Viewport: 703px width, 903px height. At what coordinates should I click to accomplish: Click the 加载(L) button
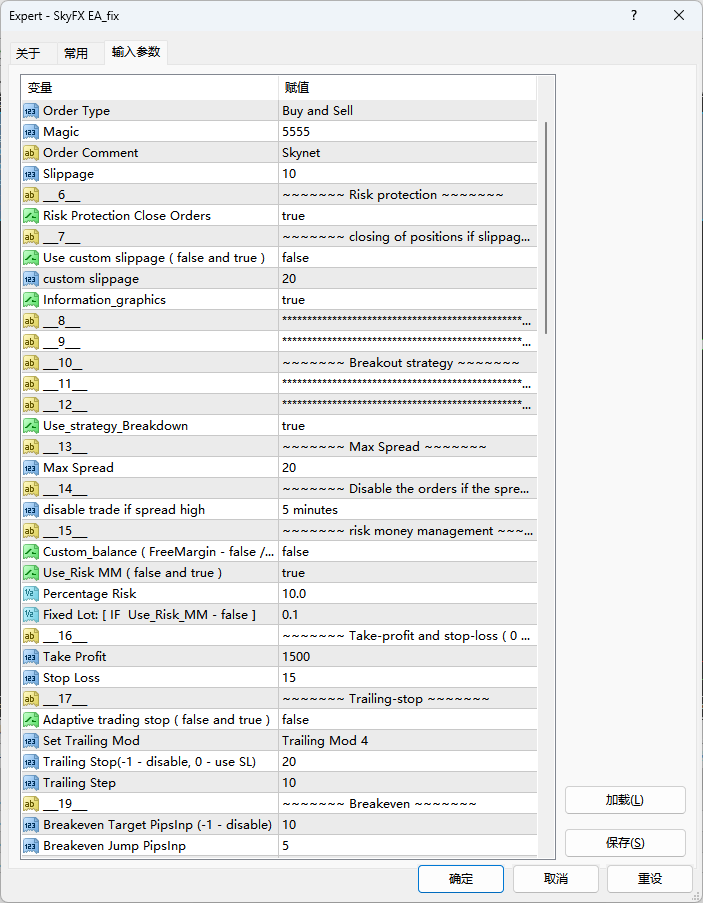click(625, 800)
